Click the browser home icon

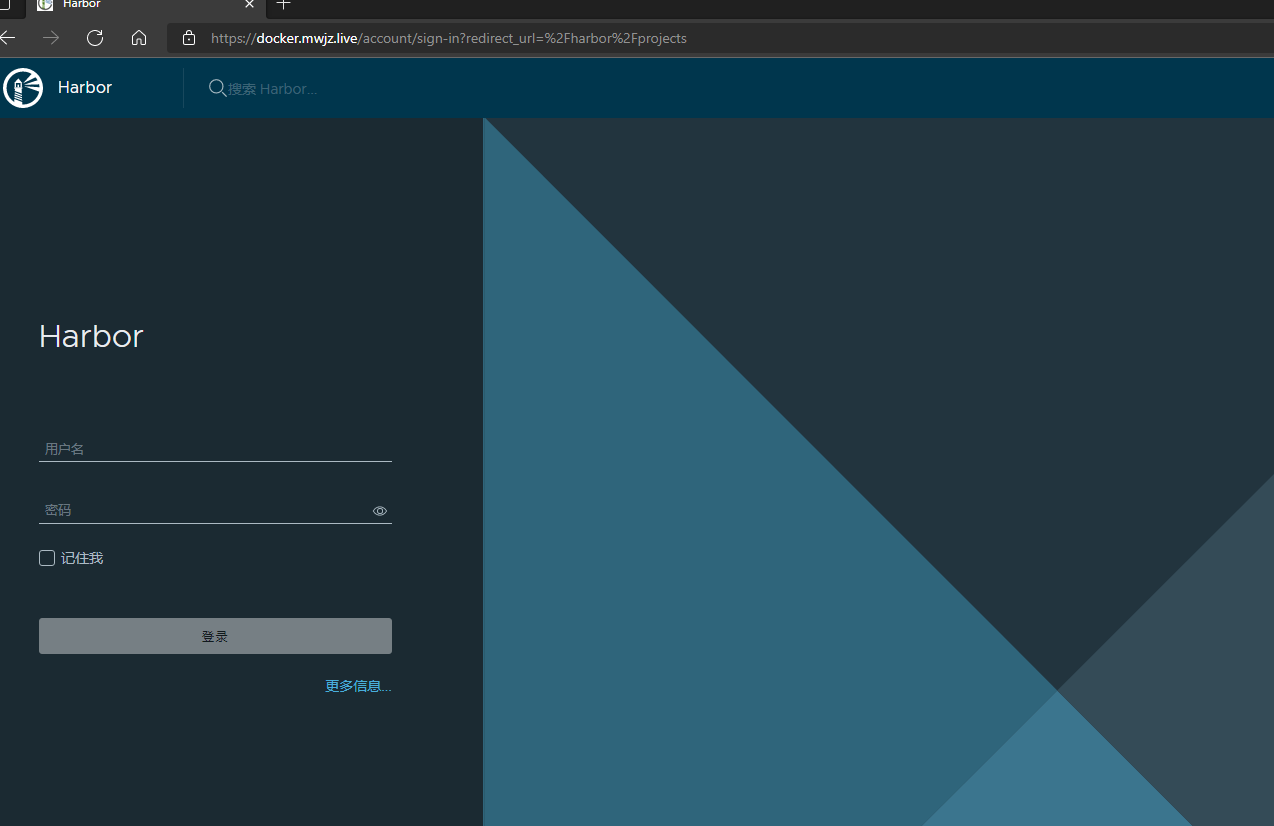click(x=139, y=38)
